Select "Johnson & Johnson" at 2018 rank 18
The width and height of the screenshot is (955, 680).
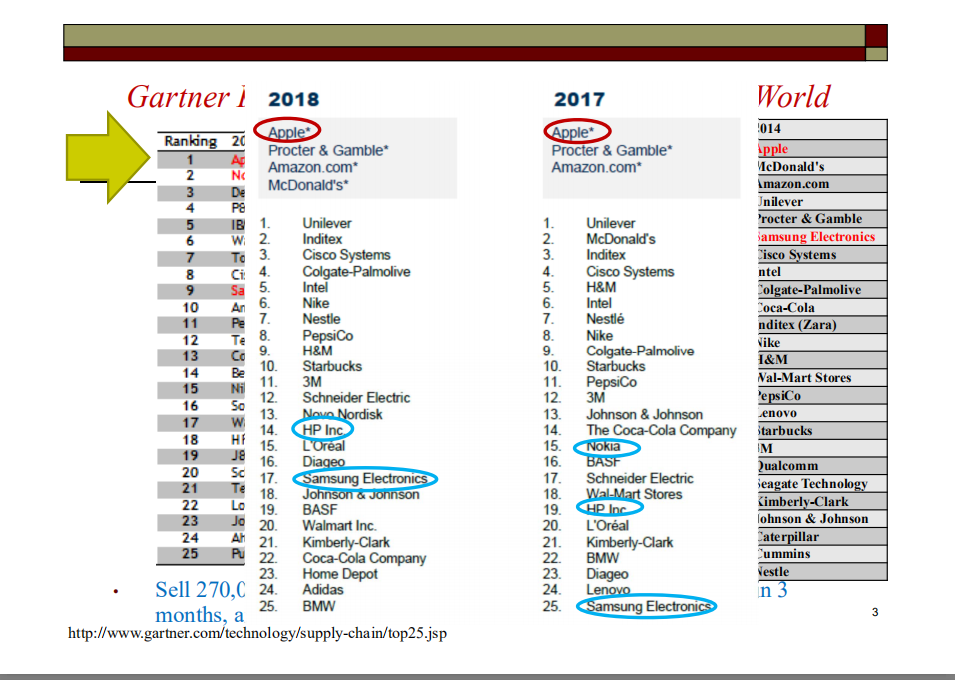[361, 494]
